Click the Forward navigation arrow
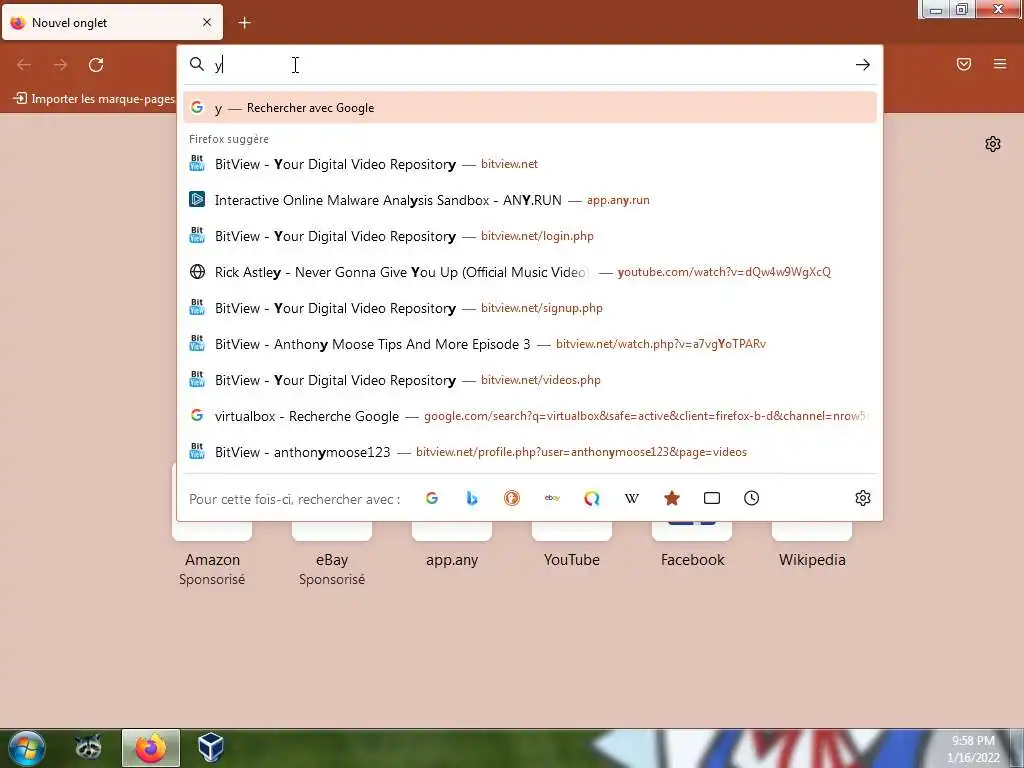 (60, 65)
